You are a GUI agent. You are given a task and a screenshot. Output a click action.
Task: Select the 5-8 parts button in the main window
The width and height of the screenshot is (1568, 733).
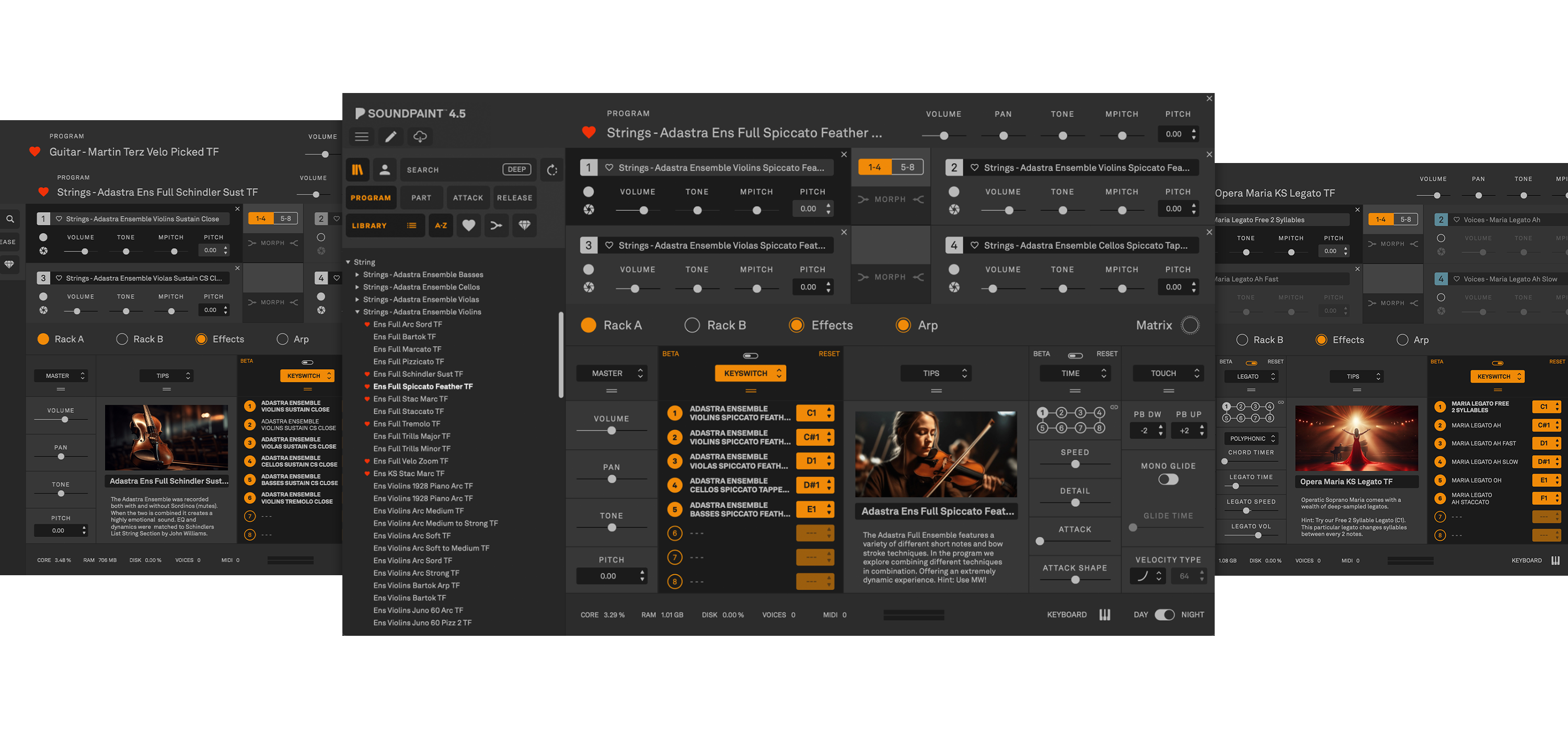pyautogui.click(x=907, y=167)
